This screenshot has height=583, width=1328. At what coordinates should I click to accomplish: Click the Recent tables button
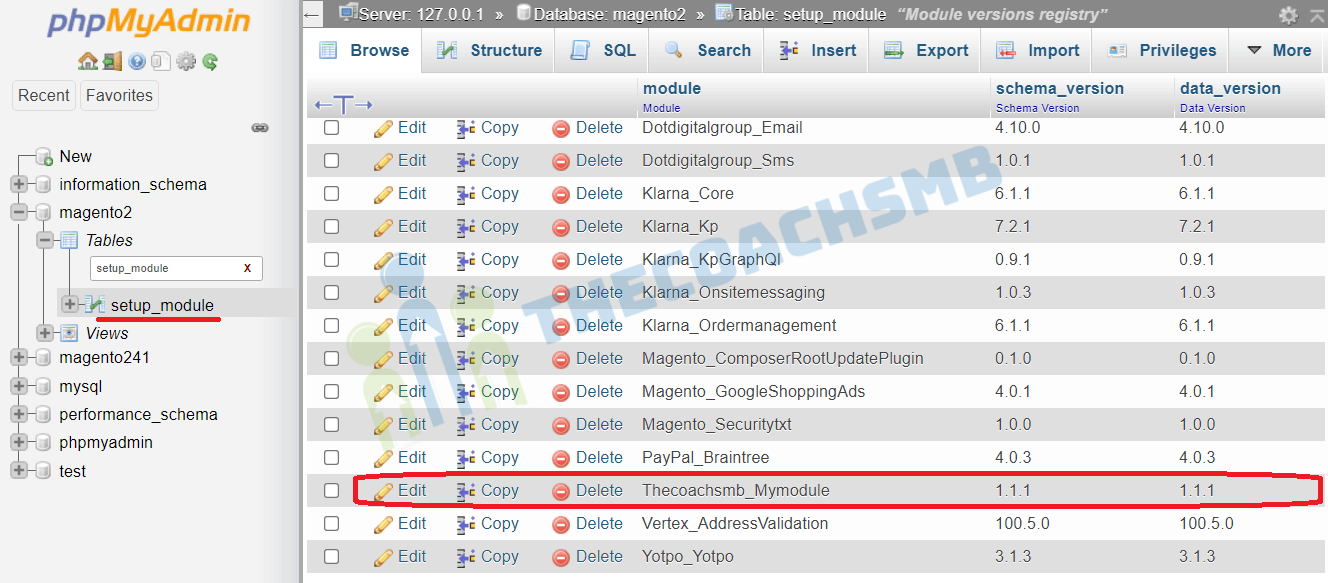click(x=44, y=96)
